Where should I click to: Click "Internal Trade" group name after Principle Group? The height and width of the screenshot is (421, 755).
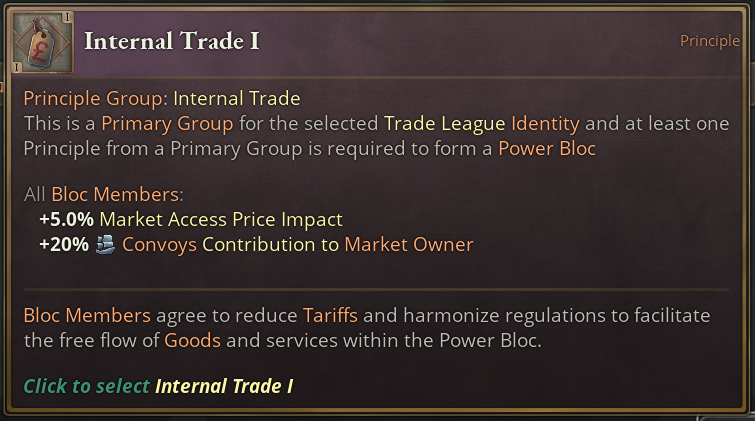click(x=236, y=98)
